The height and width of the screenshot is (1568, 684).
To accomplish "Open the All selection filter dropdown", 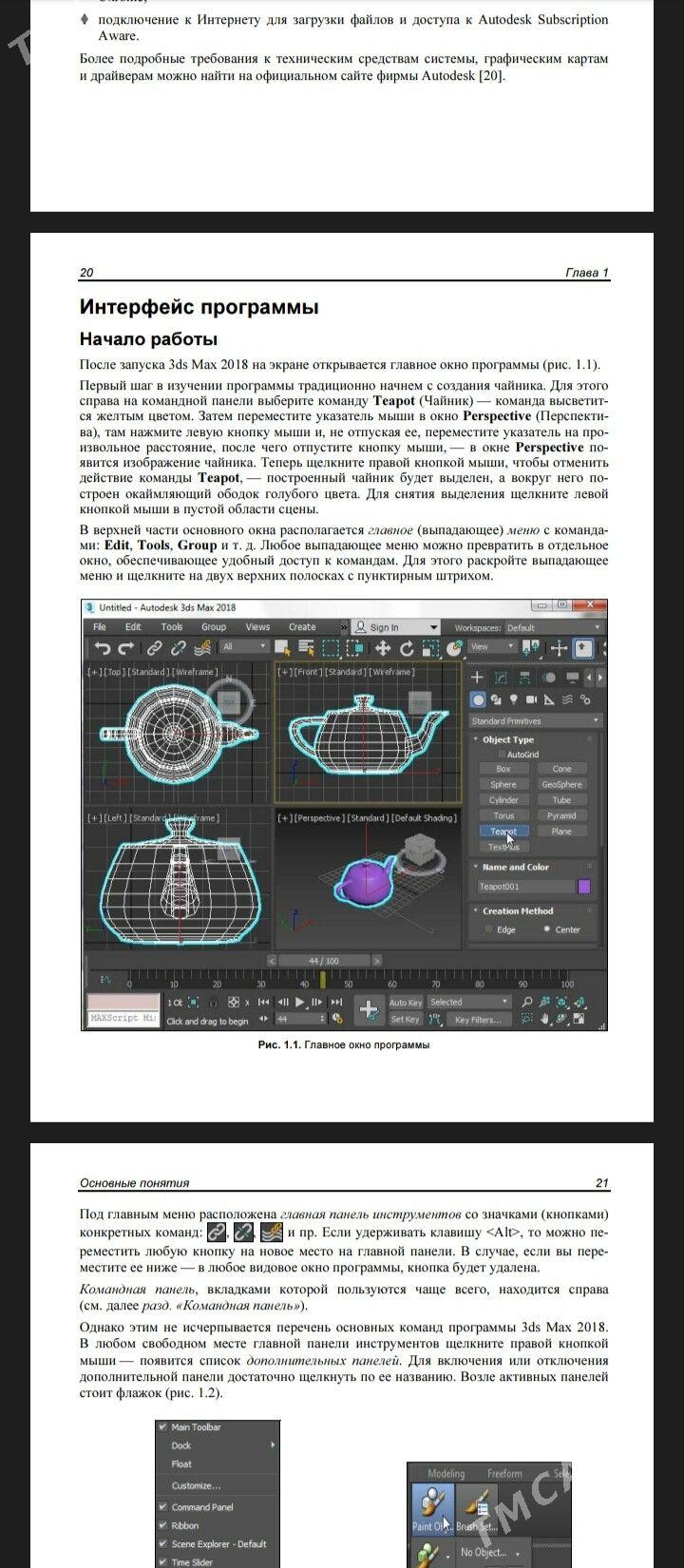I will click(x=244, y=647).
